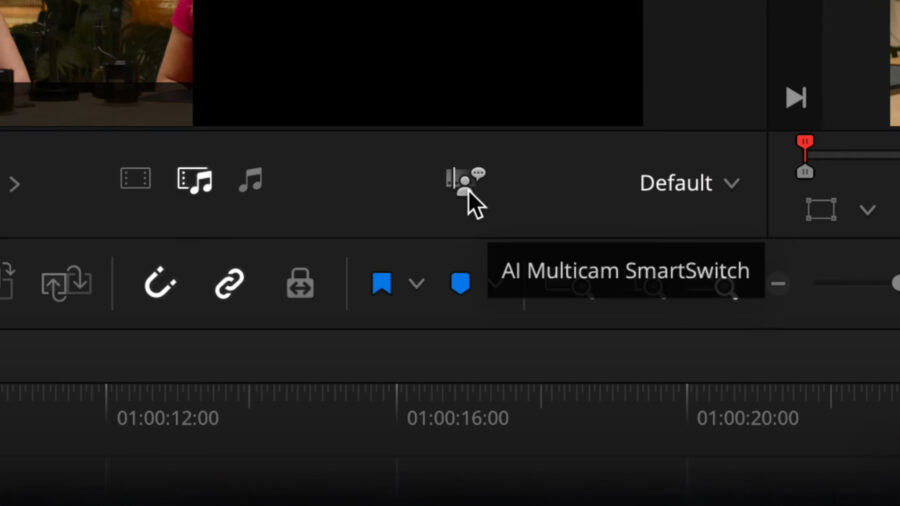Add a blue marker at the playhead
The width and height of the screenshot is (900, 506).
click(x=460, y=284)
